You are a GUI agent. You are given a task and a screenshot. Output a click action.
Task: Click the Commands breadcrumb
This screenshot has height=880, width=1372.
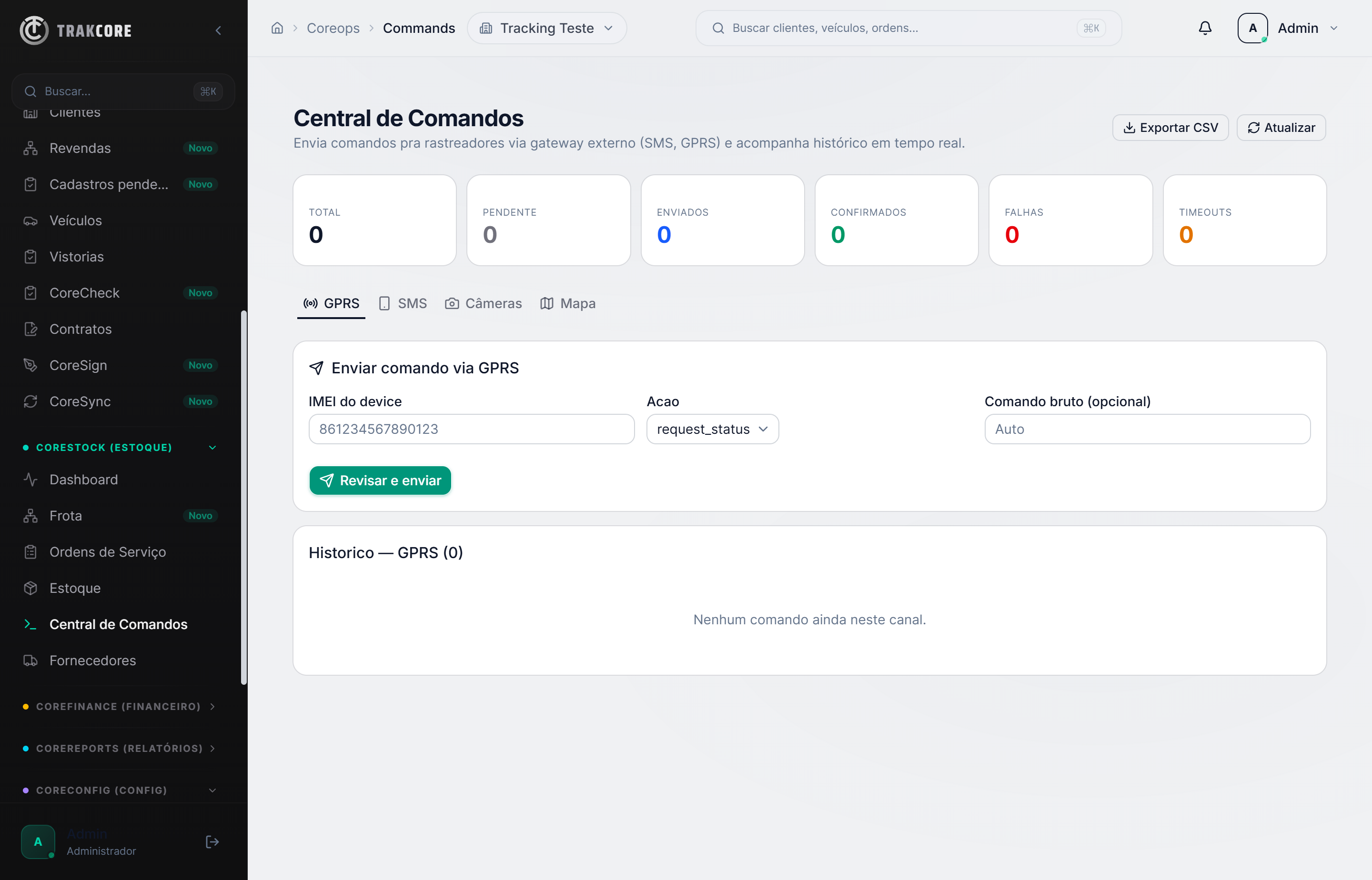(x=419, y=28)
